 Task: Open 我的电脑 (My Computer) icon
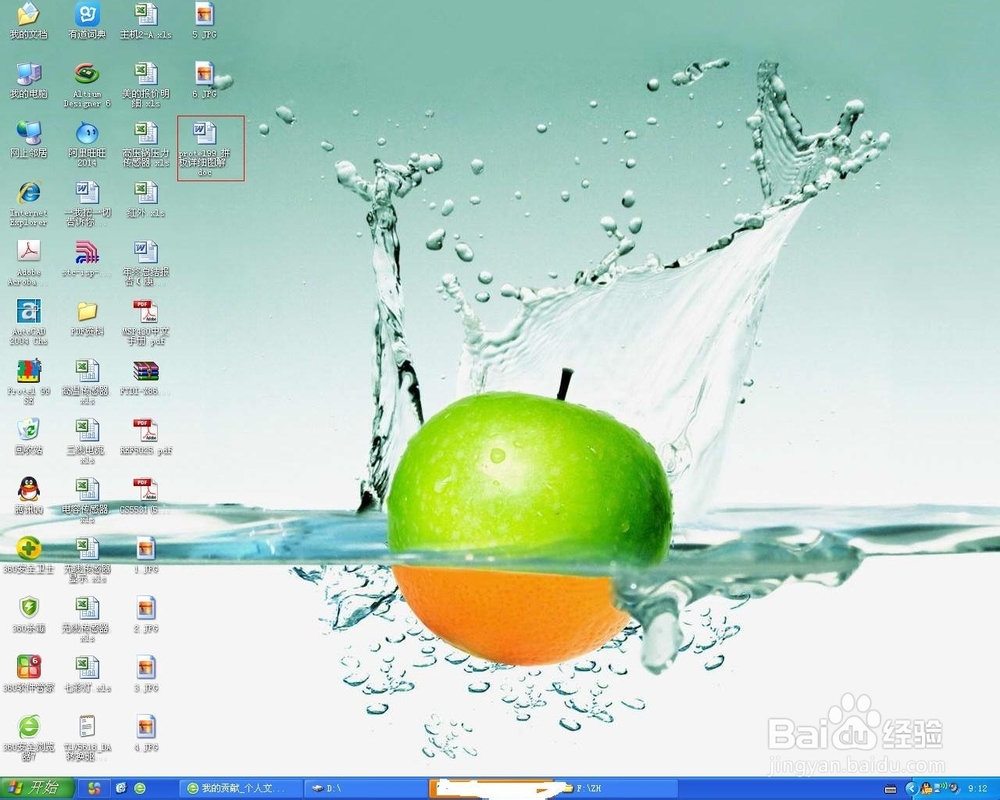[x=29, y=81]
